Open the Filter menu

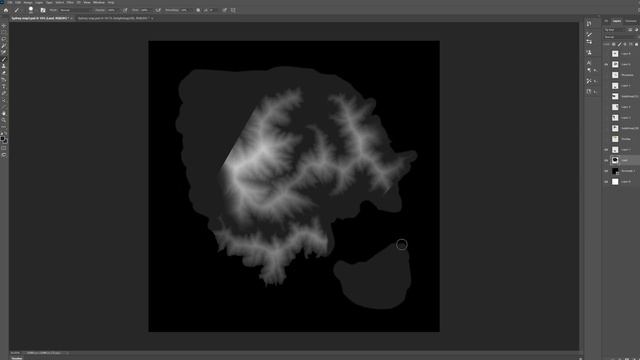(x=70, y=2)
